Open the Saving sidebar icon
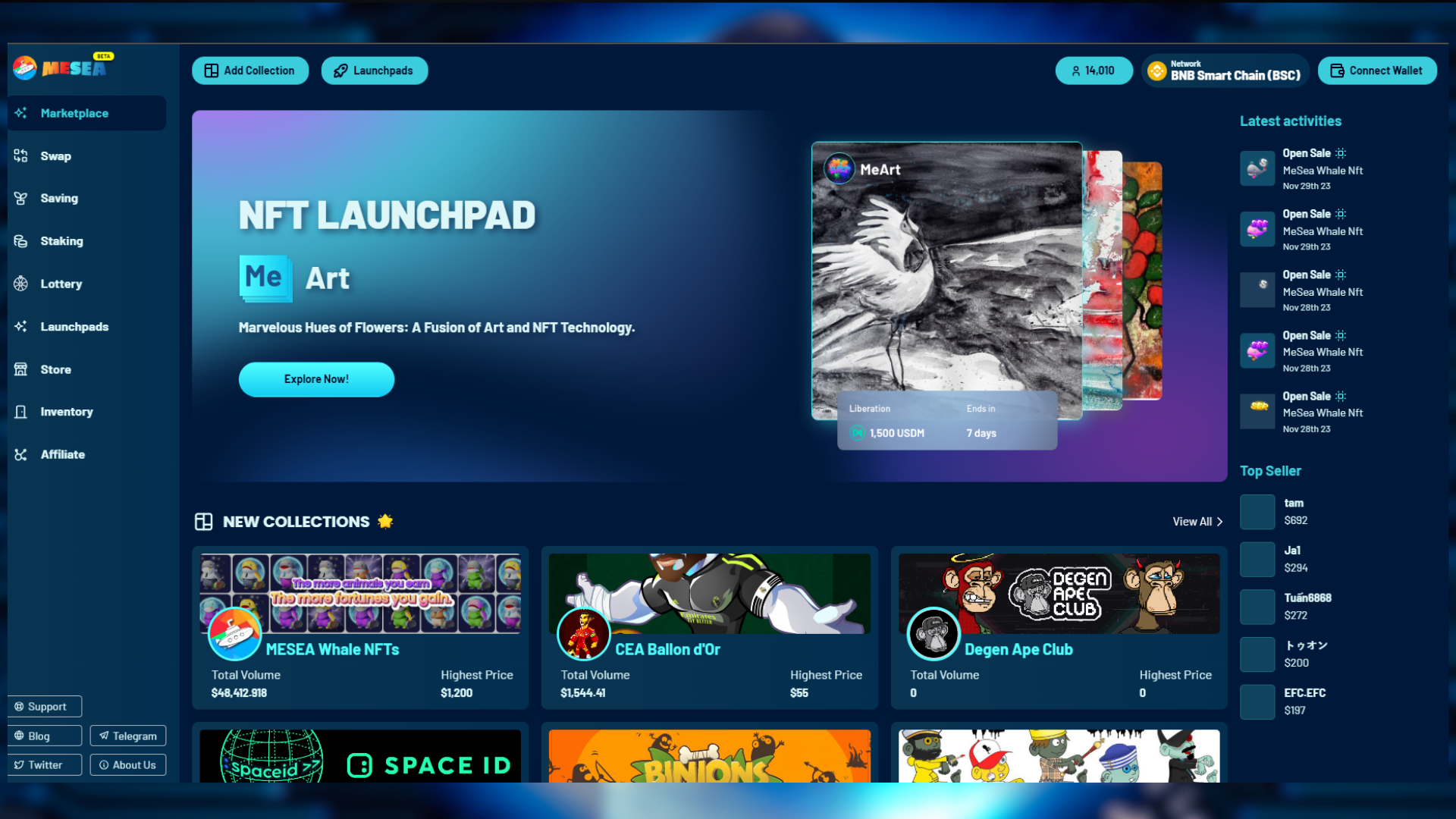Image resolution: width=1456 pixels, height=819 pixels. click(20, 199)
